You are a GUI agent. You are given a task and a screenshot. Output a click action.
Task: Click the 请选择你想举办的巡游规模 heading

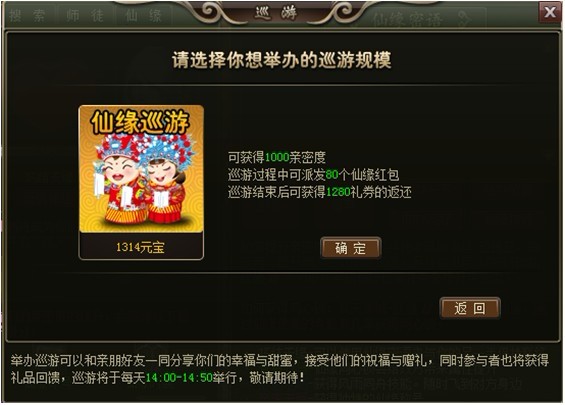[x=281, y=60]
